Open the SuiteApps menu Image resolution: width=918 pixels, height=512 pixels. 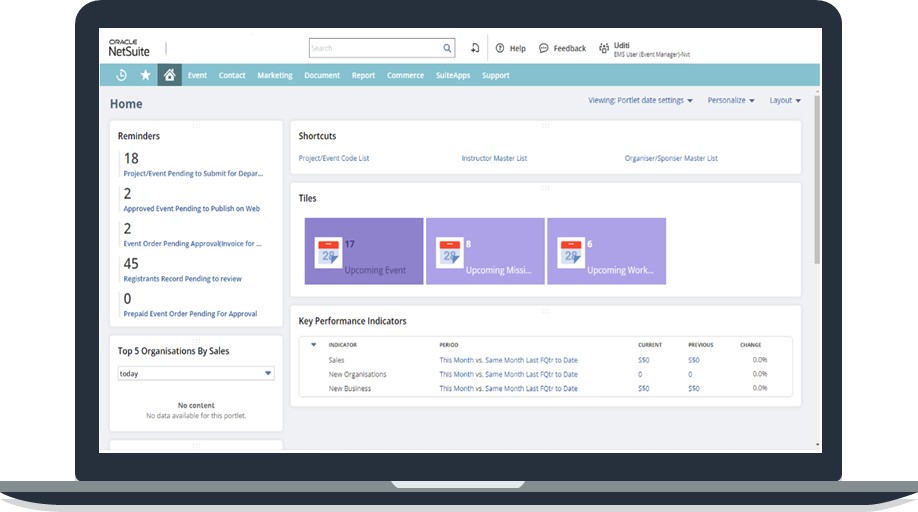pos(452,75)
